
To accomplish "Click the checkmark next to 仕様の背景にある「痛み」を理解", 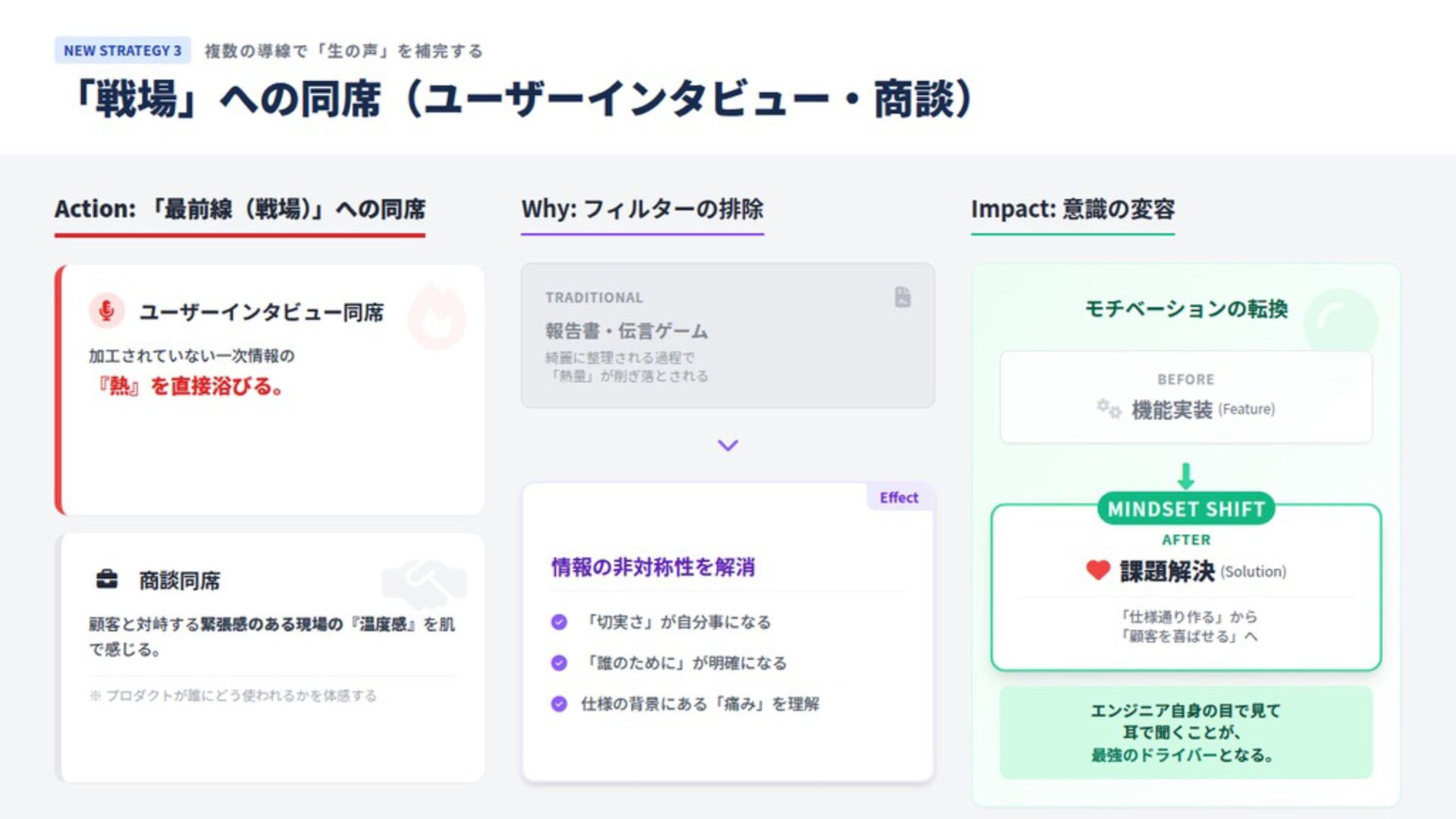I will point(559,704).
